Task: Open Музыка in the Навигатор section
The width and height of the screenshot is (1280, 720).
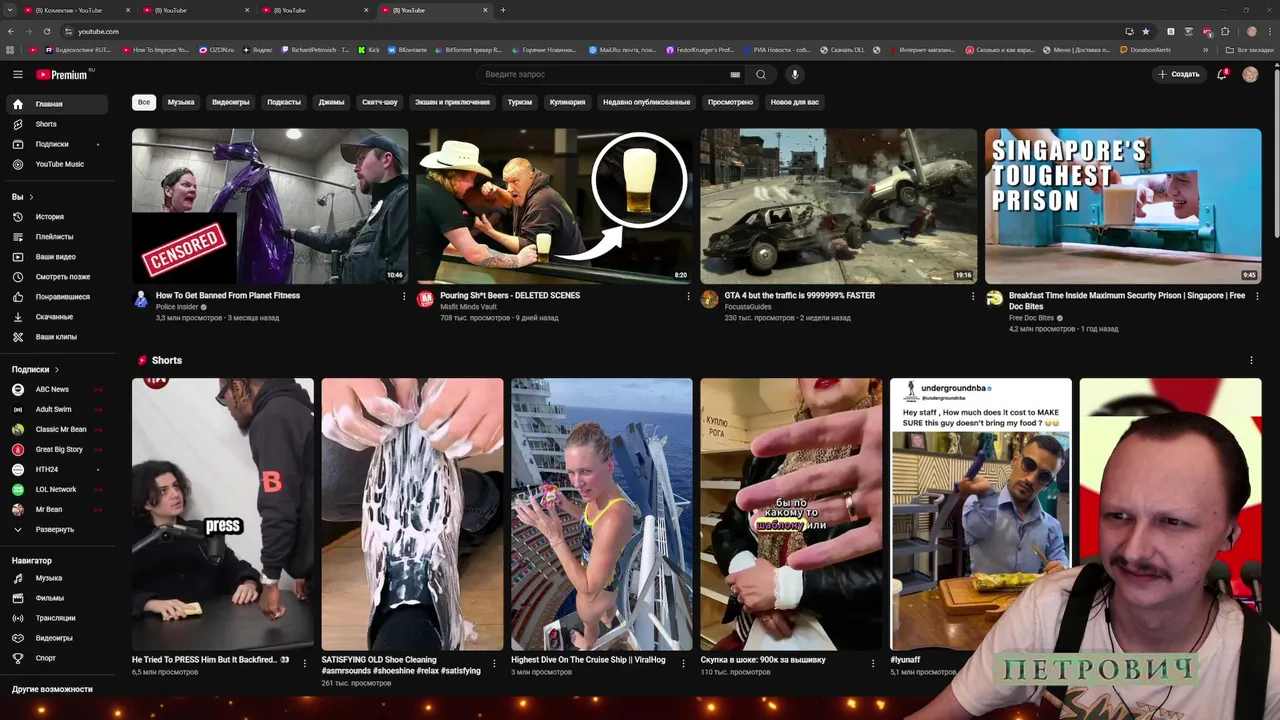Action: 56,578
